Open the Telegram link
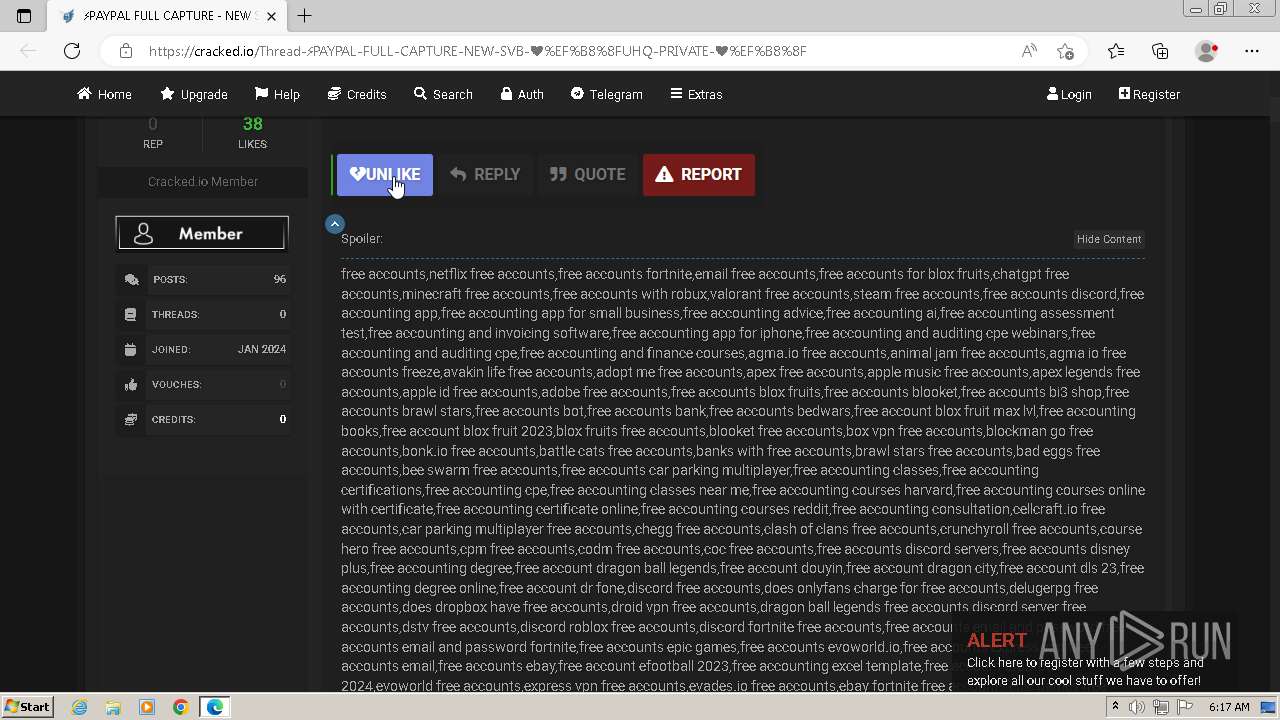 point(606,94)
